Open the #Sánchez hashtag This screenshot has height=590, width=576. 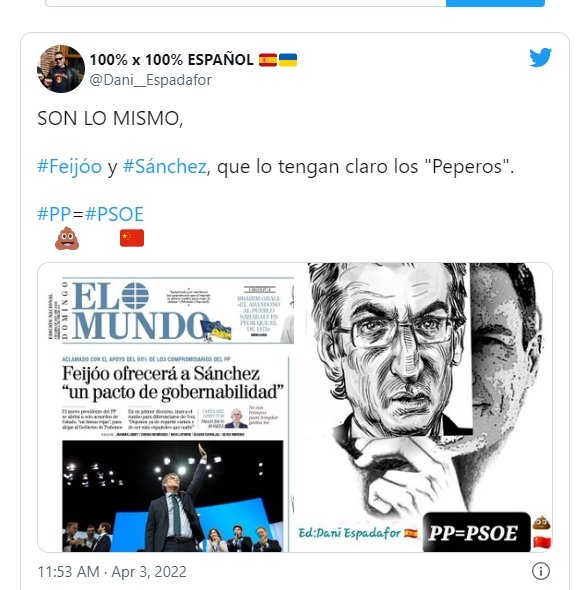[165, 166]
